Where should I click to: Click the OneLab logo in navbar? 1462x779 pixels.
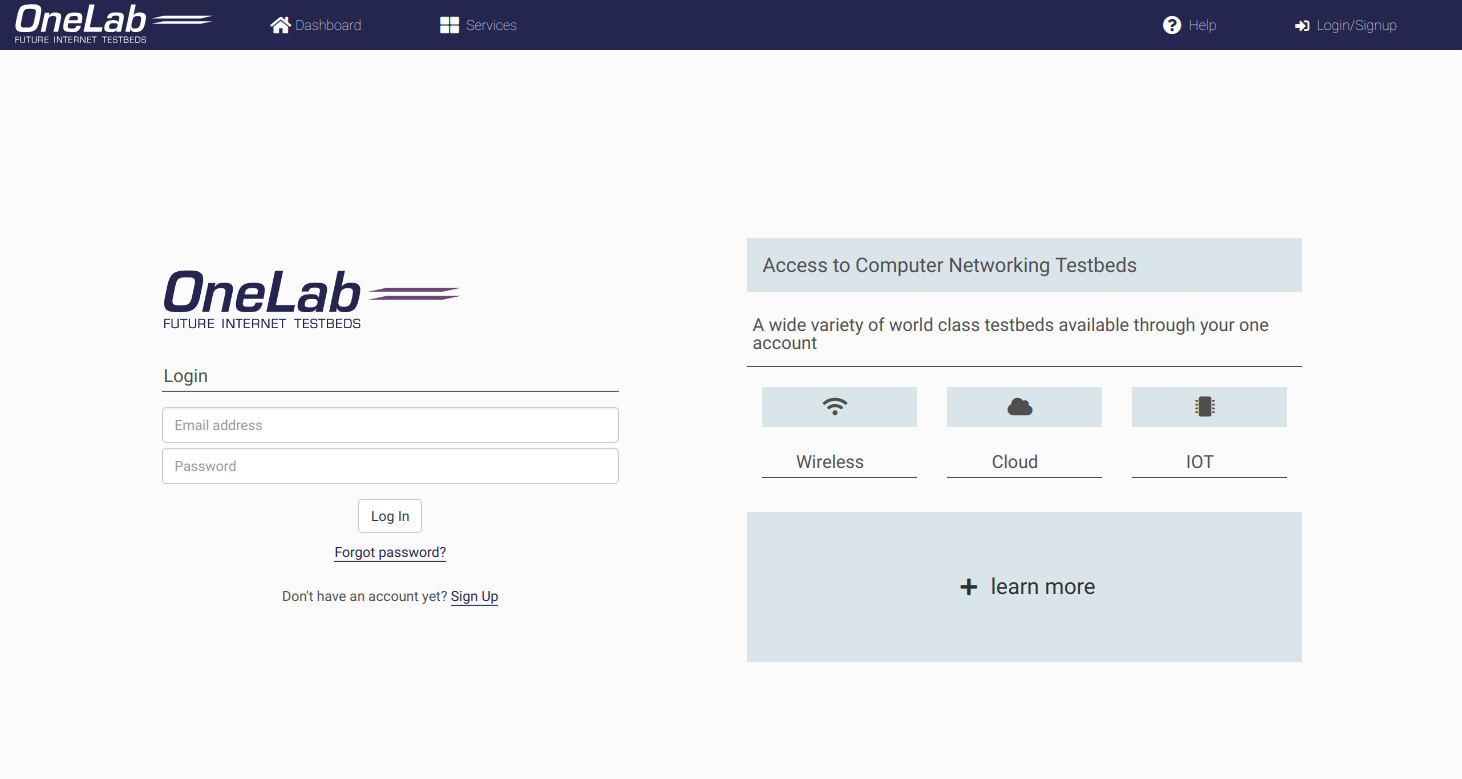click(112, 24)
